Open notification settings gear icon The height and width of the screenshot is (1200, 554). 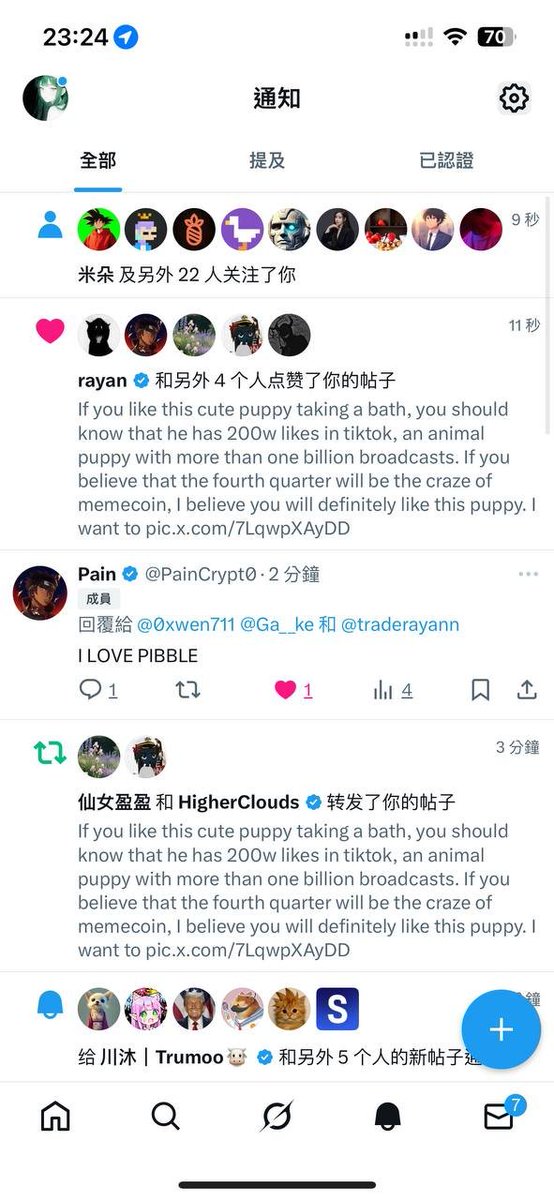[513, 98]
